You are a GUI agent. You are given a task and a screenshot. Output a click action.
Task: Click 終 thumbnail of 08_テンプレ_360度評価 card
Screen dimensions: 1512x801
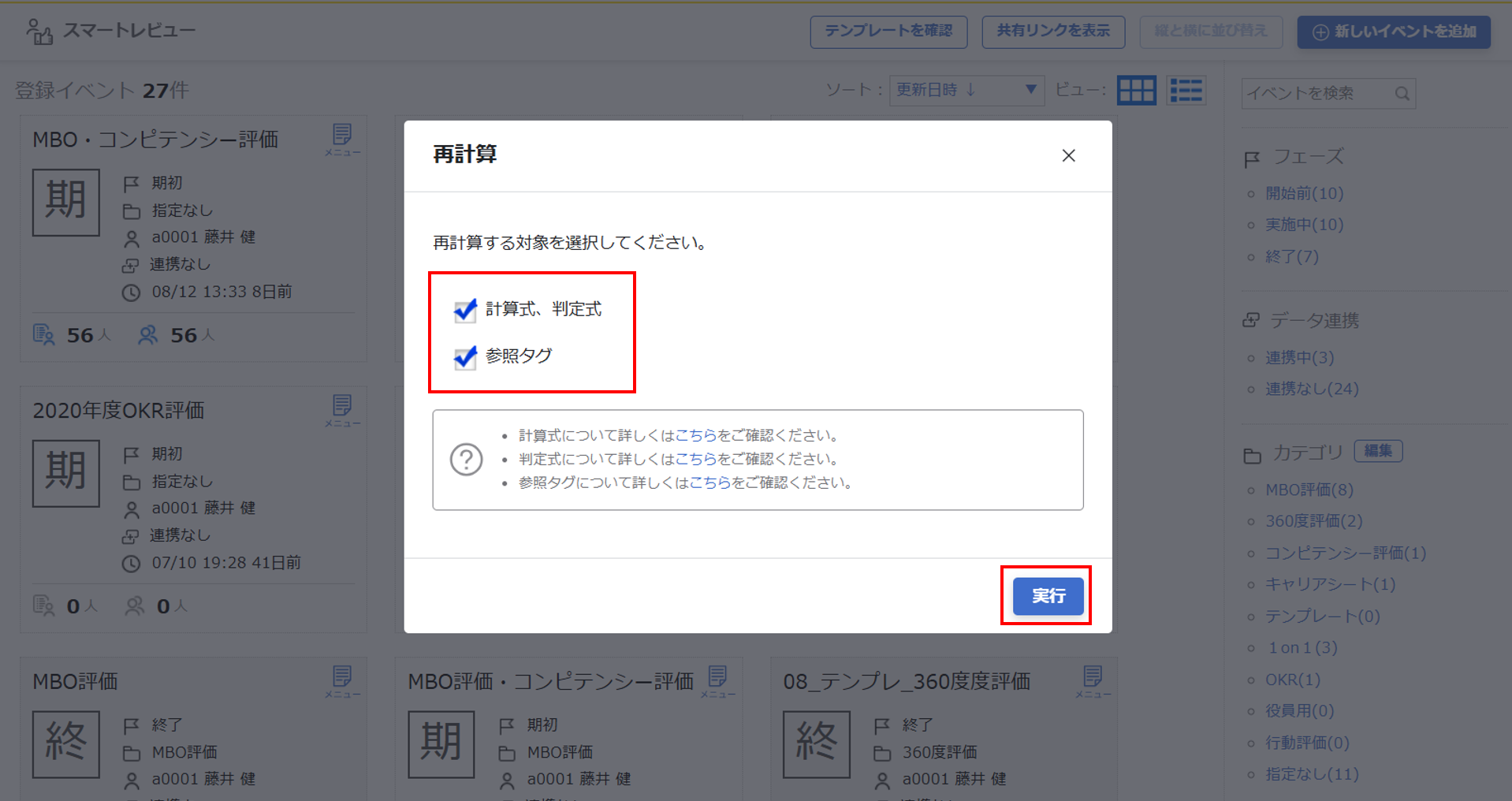[817, 744]
